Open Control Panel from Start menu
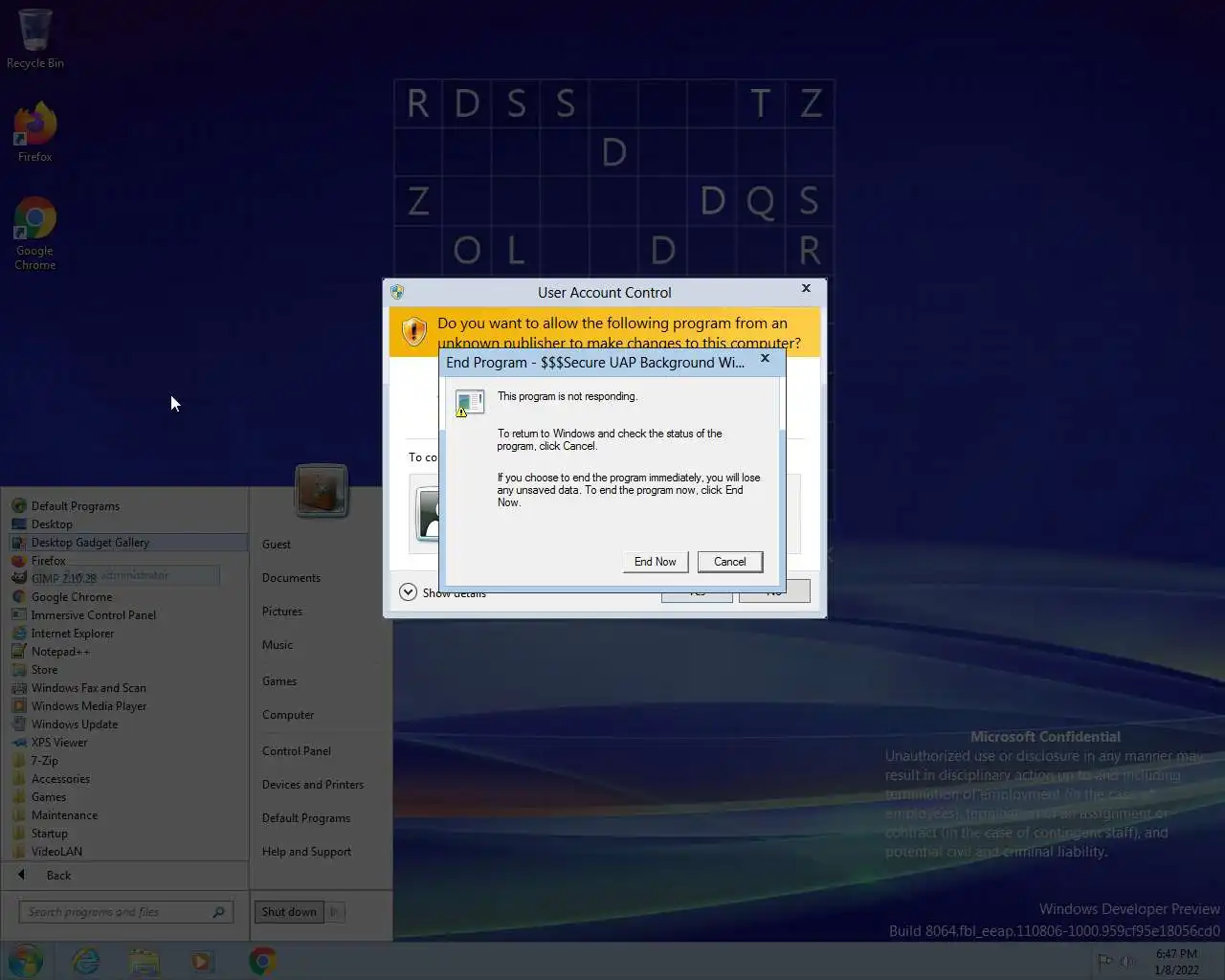 [x=297, y=751]
